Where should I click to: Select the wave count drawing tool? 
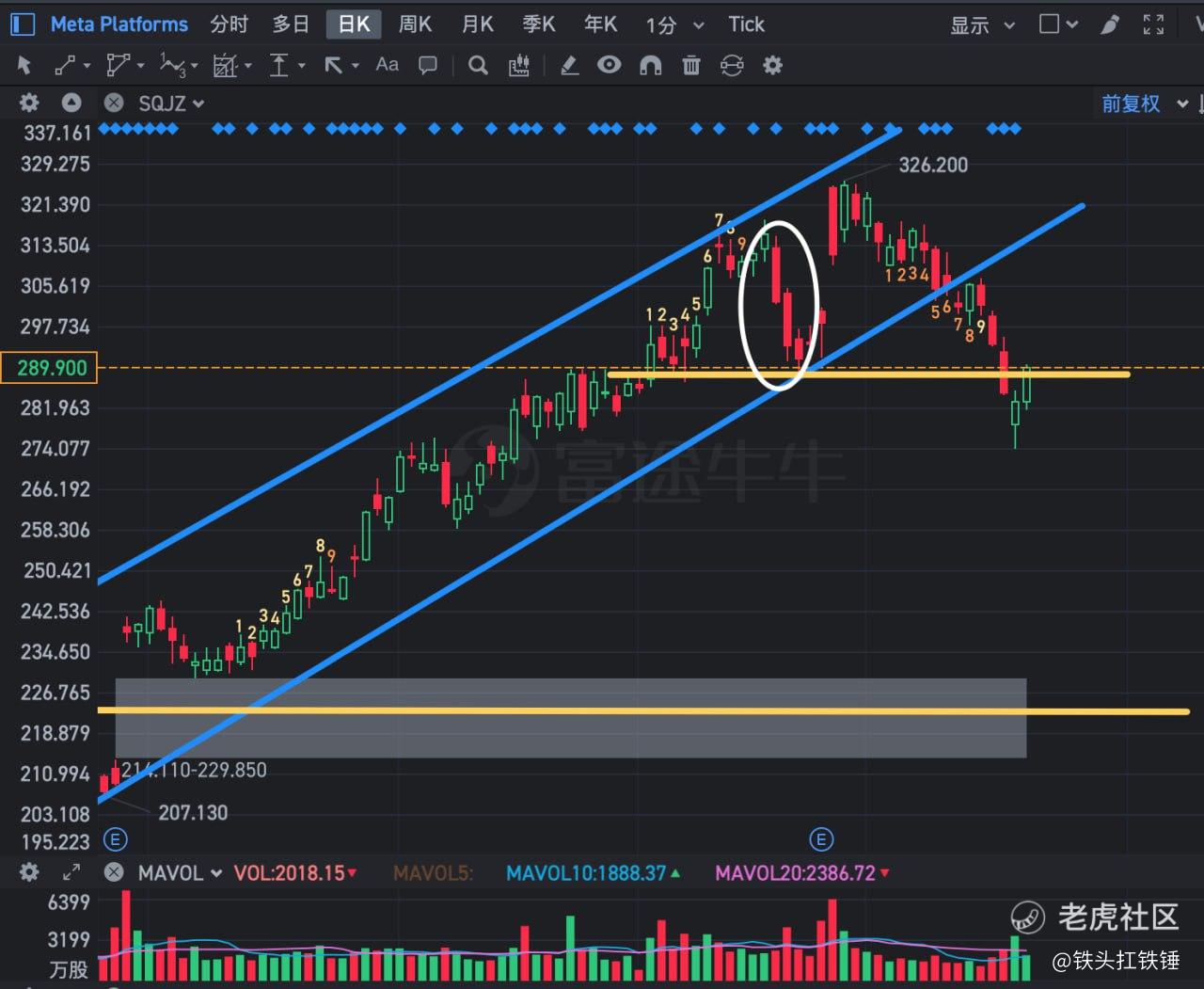[173, 65]
